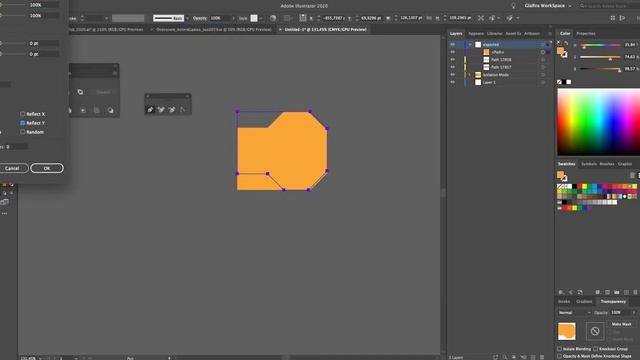
Task: Open the Transparency opacity dropdown arrow
Action: click(x=634, y=313)
